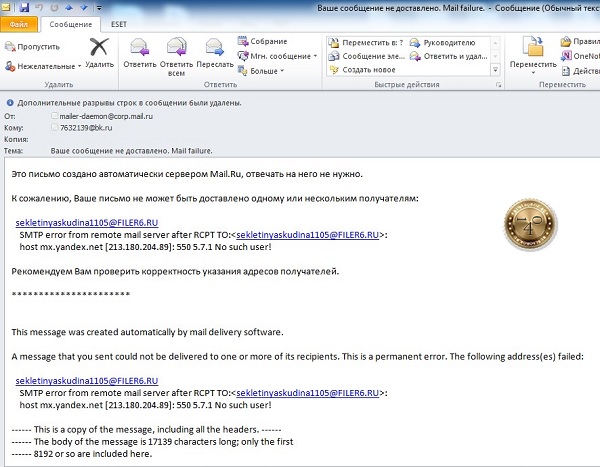Click the Outlook envelope icon in title bar
Image resolution: width=600 pixels, height=467 pixels.
5,7
